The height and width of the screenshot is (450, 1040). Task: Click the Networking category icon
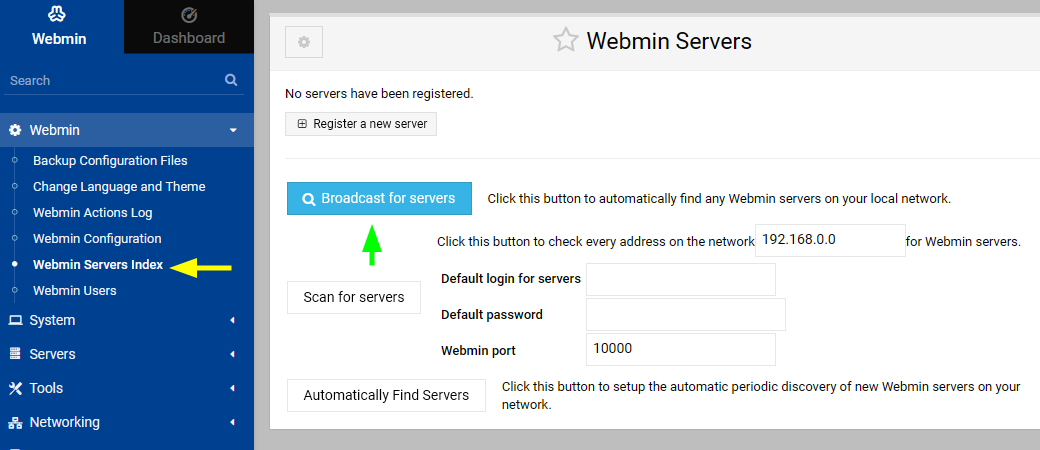15,422
